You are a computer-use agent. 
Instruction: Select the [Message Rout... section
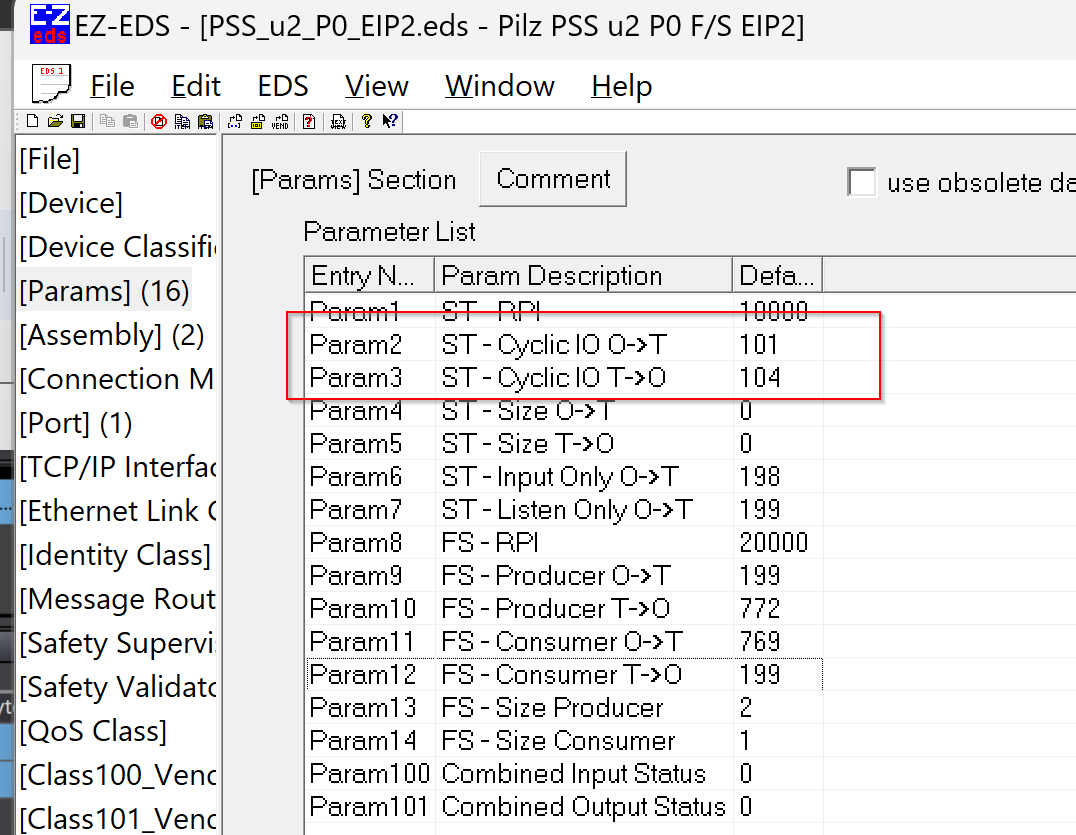117,599
